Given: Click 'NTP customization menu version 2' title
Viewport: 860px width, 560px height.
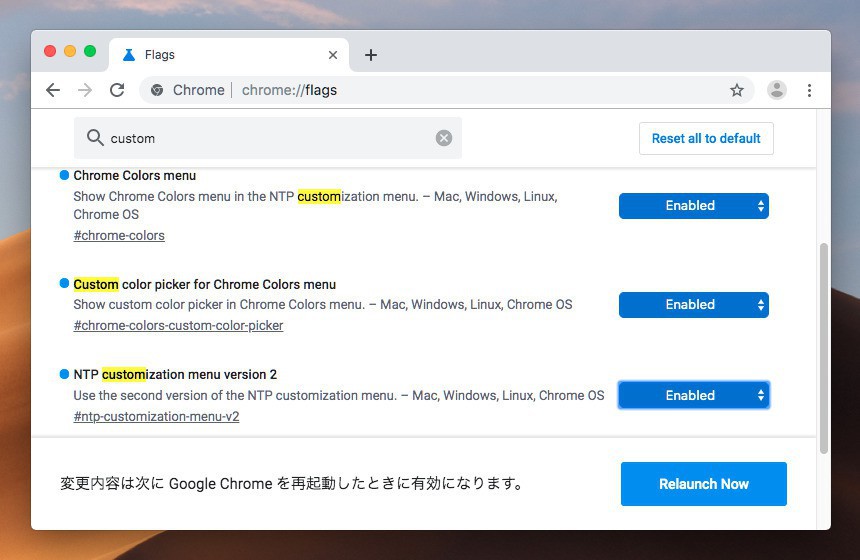Looking at the screenshot, I should click(175, 375).
